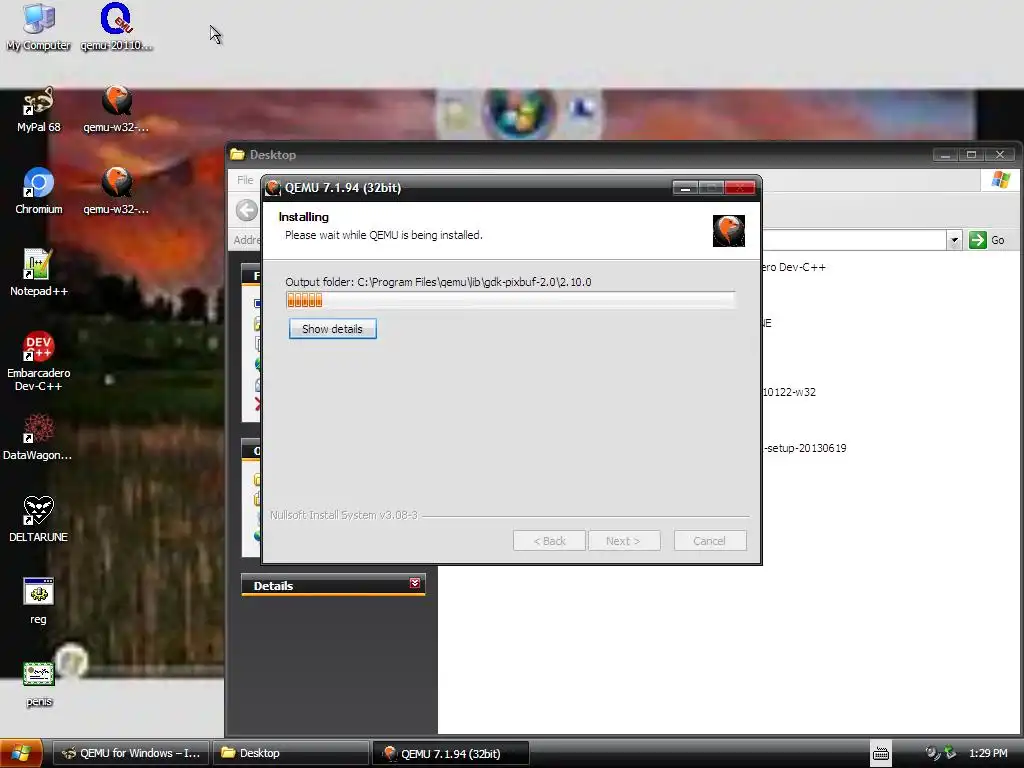Open My Computer desktop icon

click(38, 27)
